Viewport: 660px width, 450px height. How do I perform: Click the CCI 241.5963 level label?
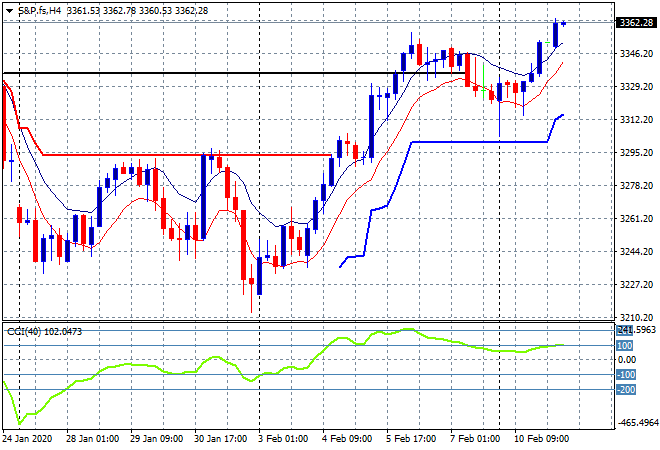636,330
